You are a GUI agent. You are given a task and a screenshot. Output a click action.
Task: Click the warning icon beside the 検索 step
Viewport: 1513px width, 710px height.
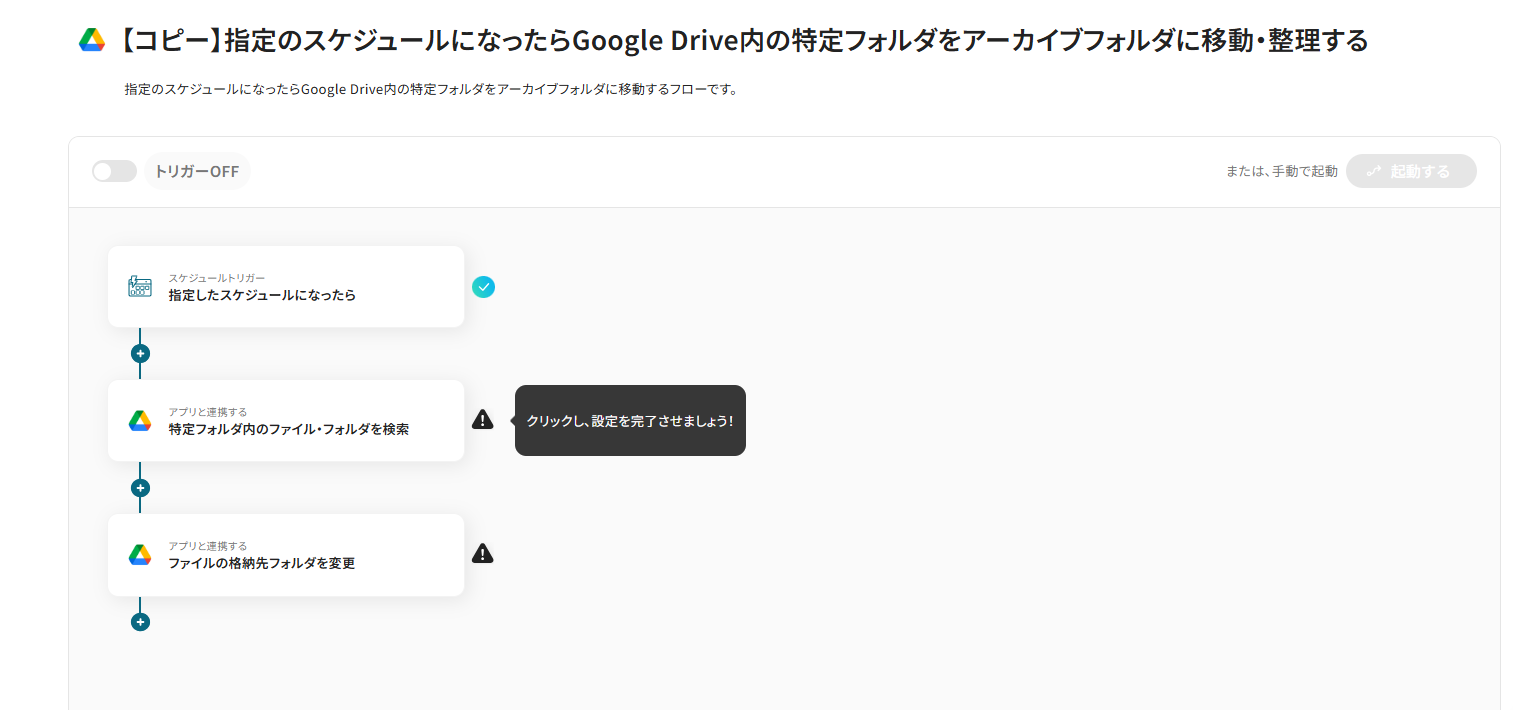[483, 420]
